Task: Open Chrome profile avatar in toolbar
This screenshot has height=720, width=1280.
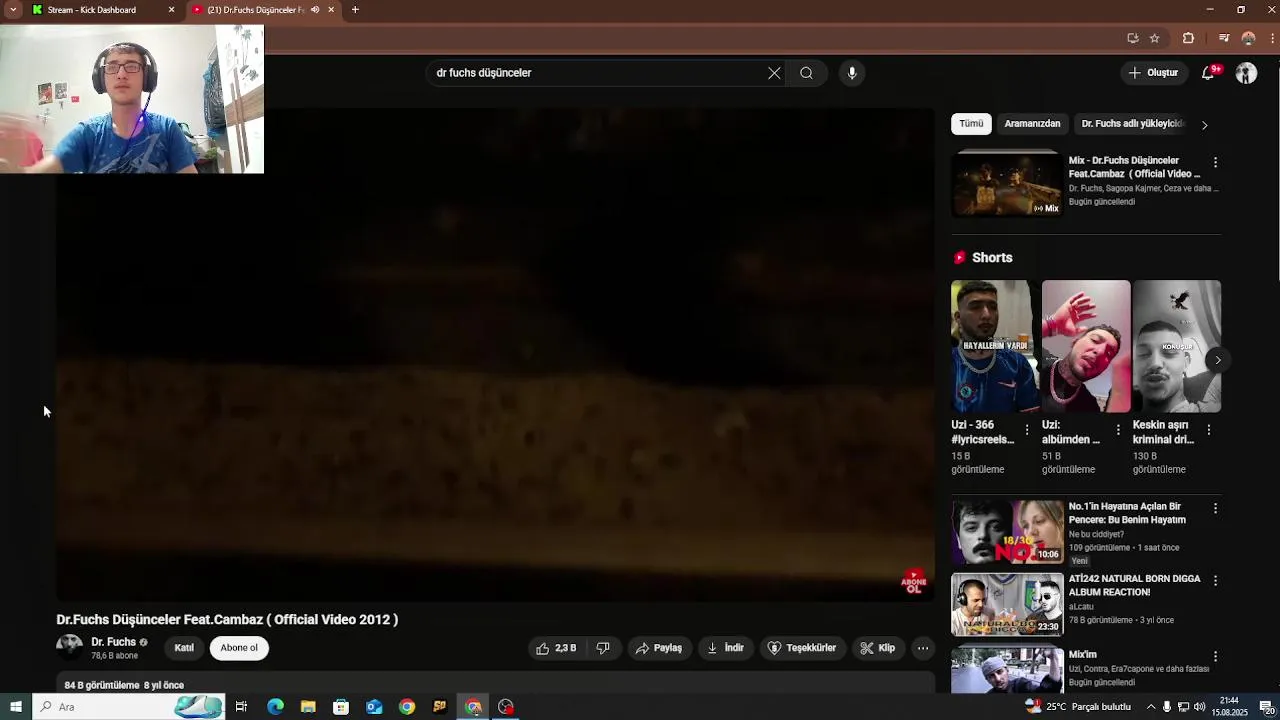Action: [x=1248, y=38]
